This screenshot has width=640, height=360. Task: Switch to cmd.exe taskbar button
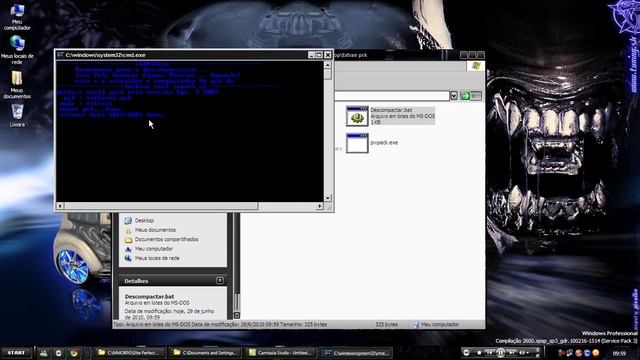[356, 353]
